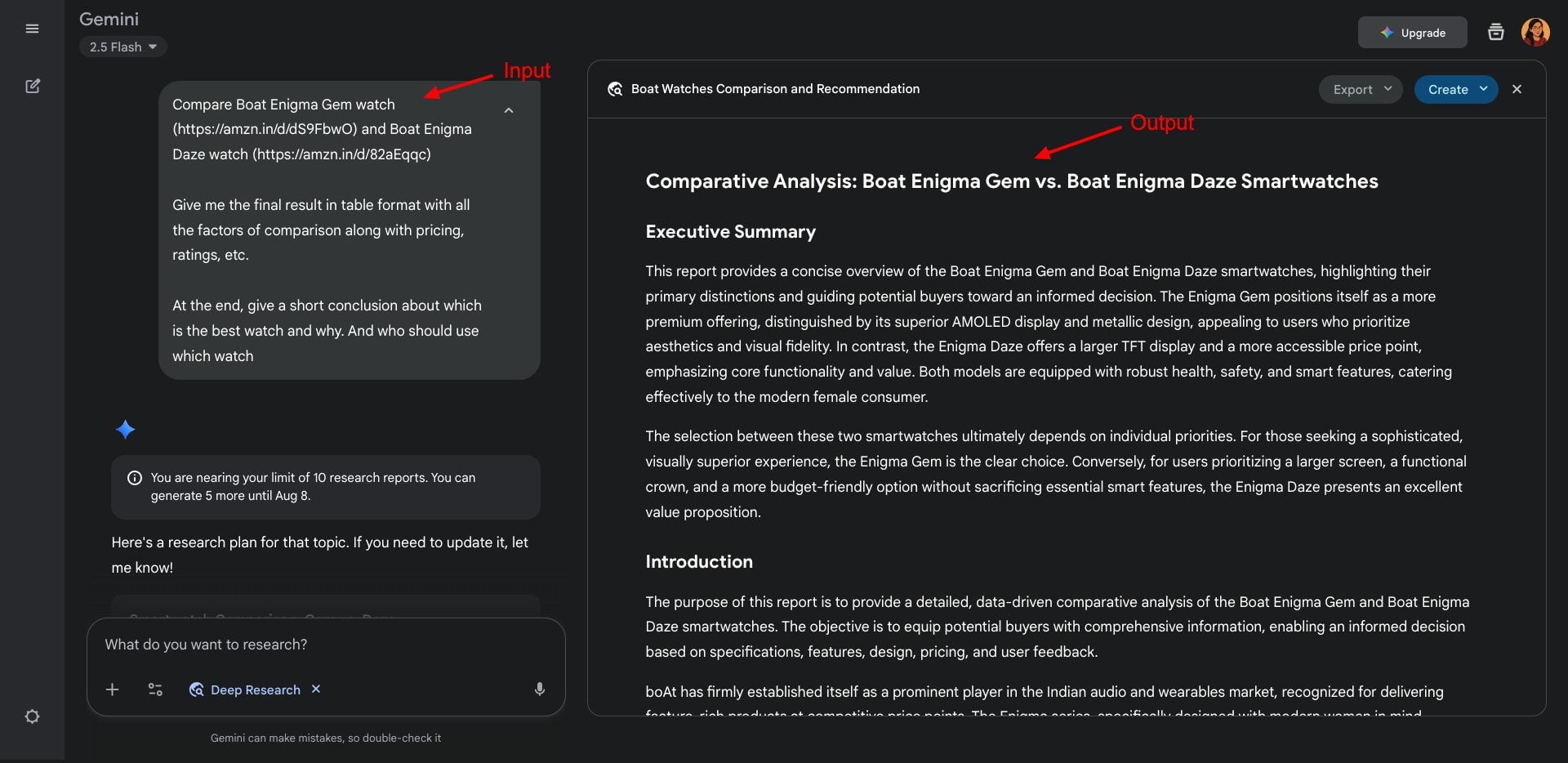Open the Create dropdown menu
This screenshot has width=1568, height=763.
[x=1456, y=89]
